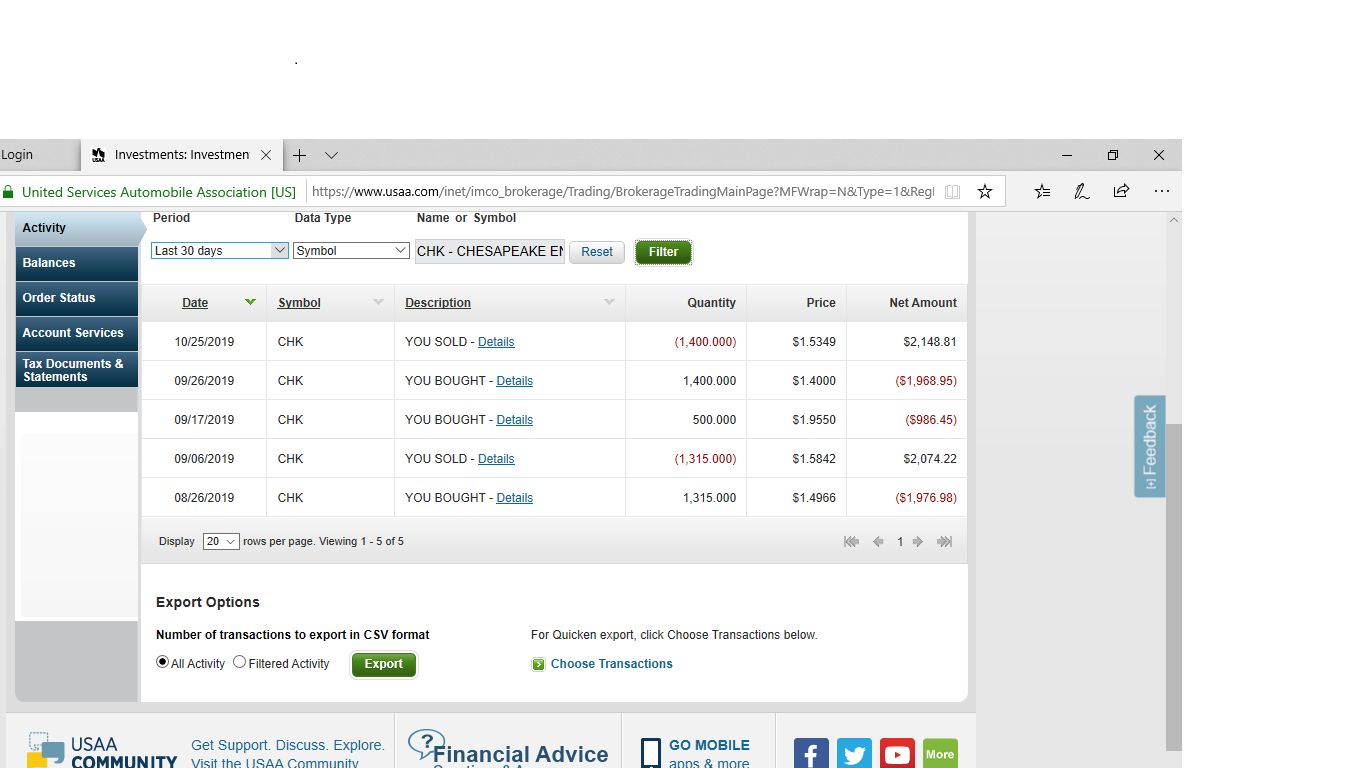Click the Reset button

(x=597, y=252)
